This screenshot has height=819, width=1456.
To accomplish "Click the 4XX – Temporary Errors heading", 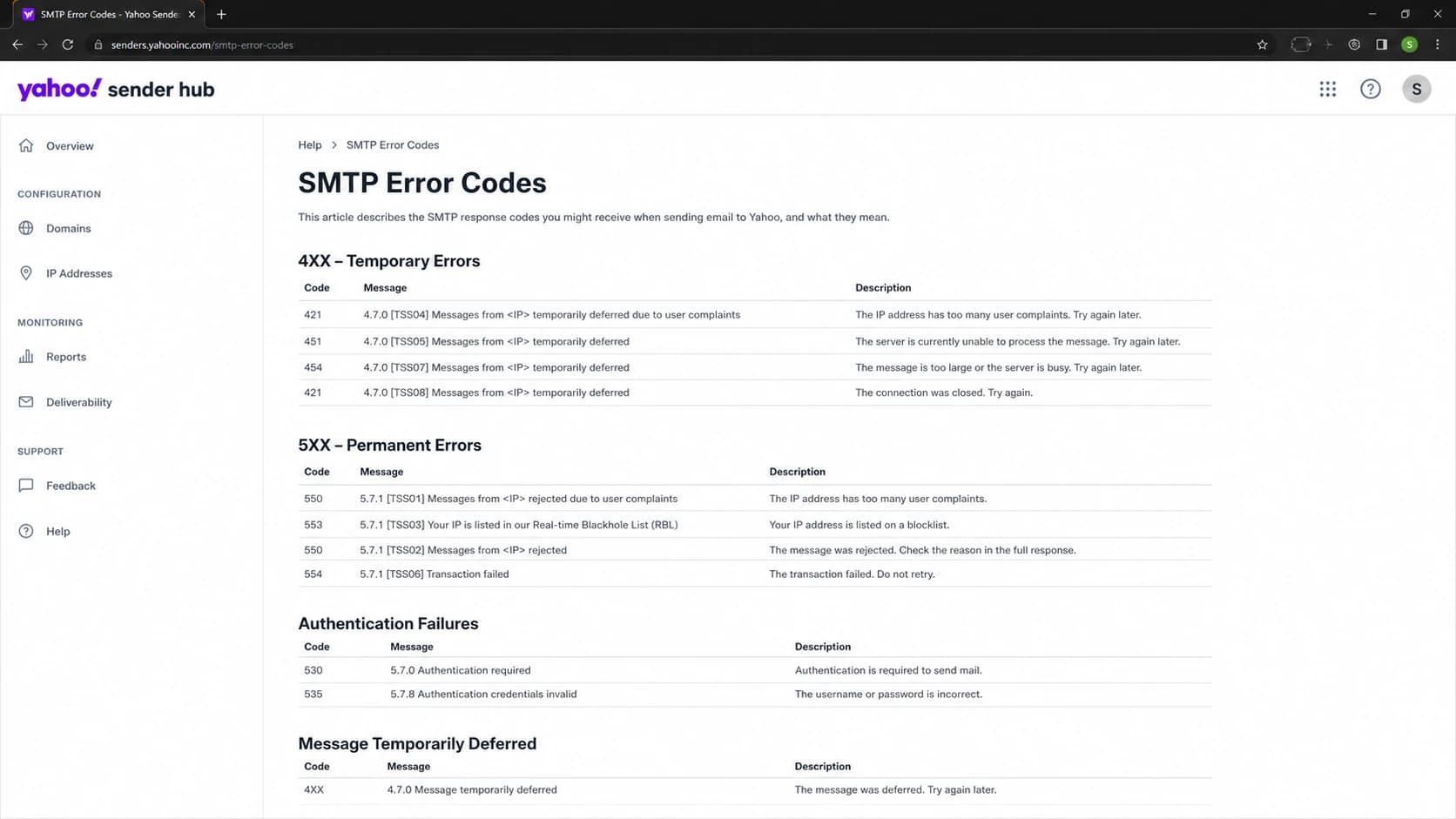I will 389,261.
